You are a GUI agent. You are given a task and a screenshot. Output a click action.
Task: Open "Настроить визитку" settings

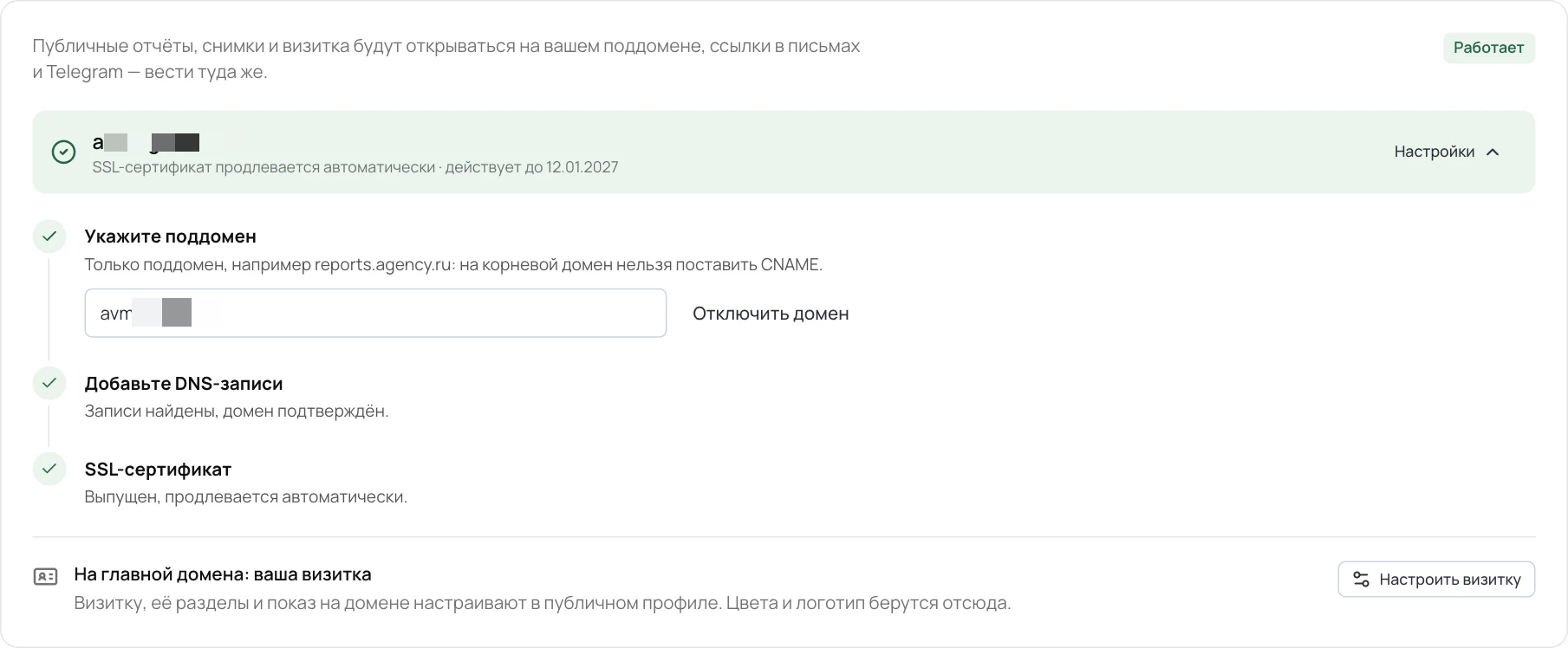pyautogui.click(x=1436, y=580)
